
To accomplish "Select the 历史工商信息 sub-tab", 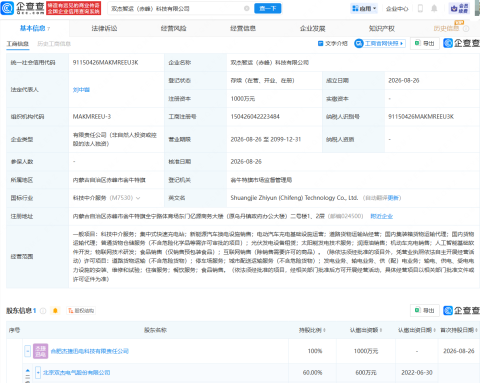I will 54,44.
